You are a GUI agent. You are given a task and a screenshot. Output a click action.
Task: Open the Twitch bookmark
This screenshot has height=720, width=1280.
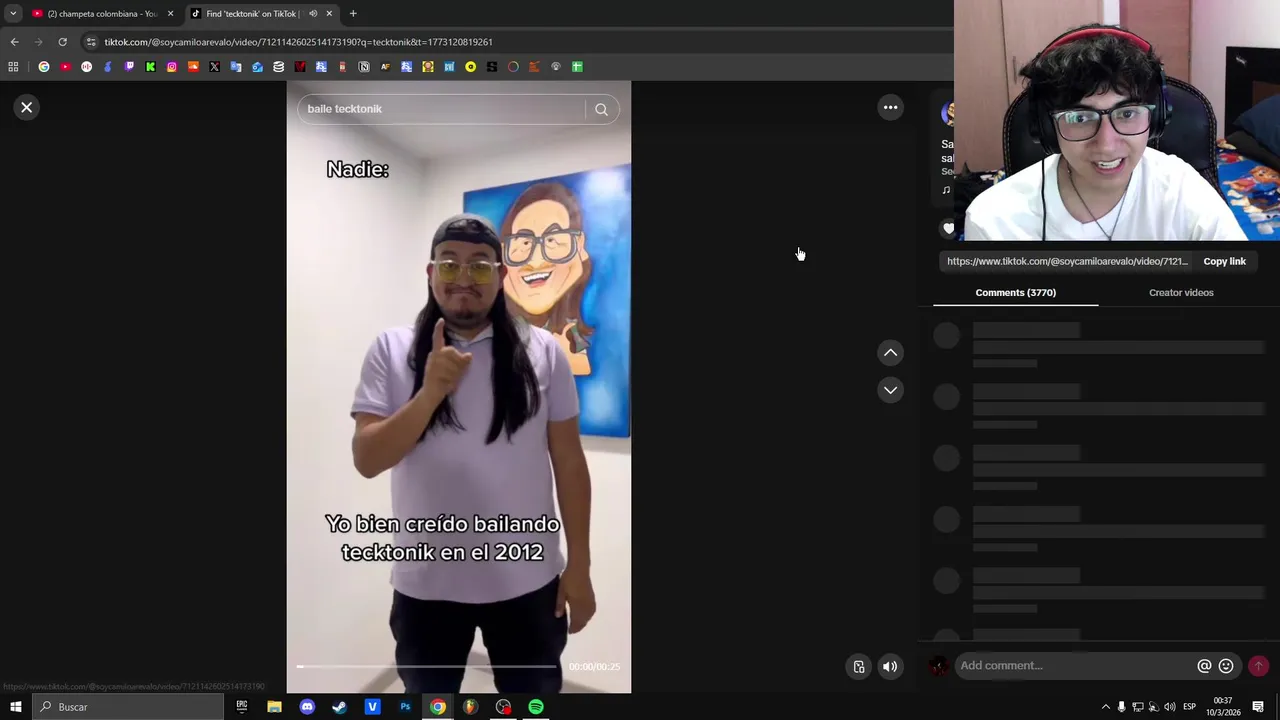coord(129,67)
